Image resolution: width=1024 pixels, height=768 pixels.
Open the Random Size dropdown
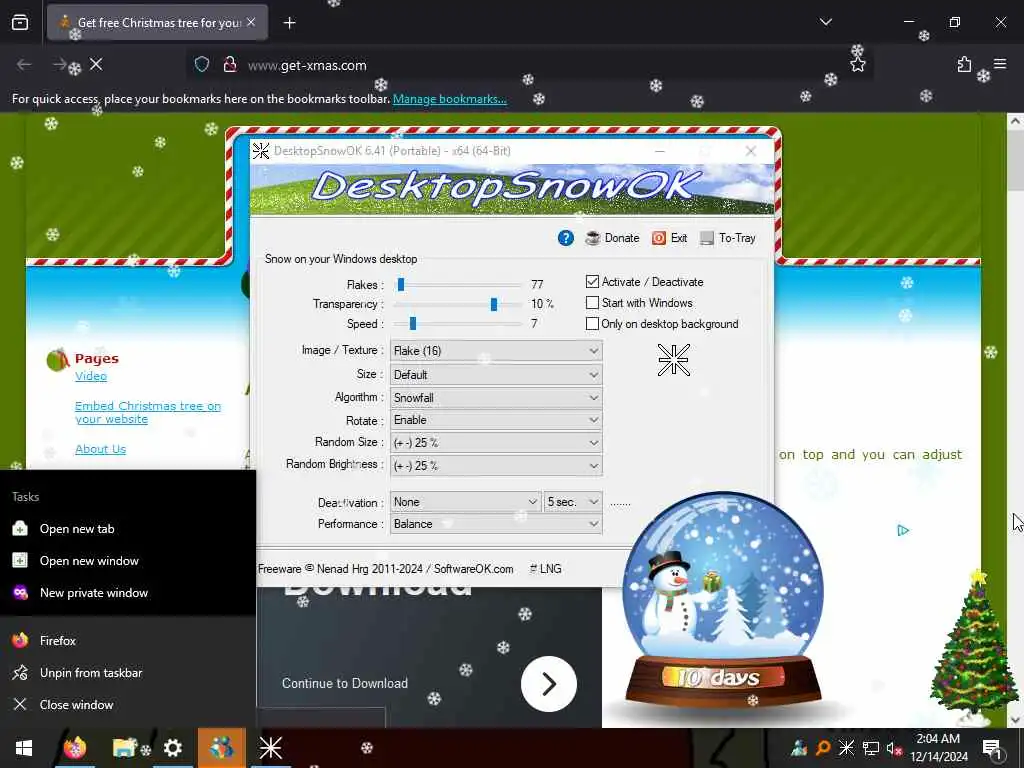(496, 443)
